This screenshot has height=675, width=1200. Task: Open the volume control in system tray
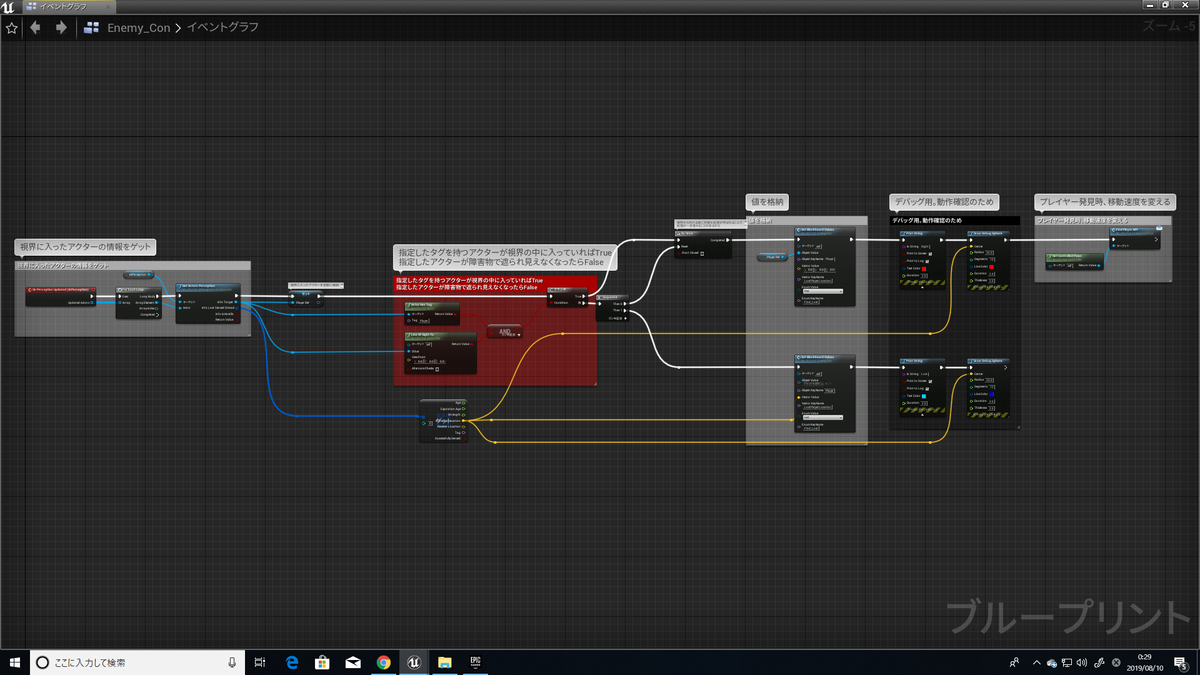(x=1083, y=662)
